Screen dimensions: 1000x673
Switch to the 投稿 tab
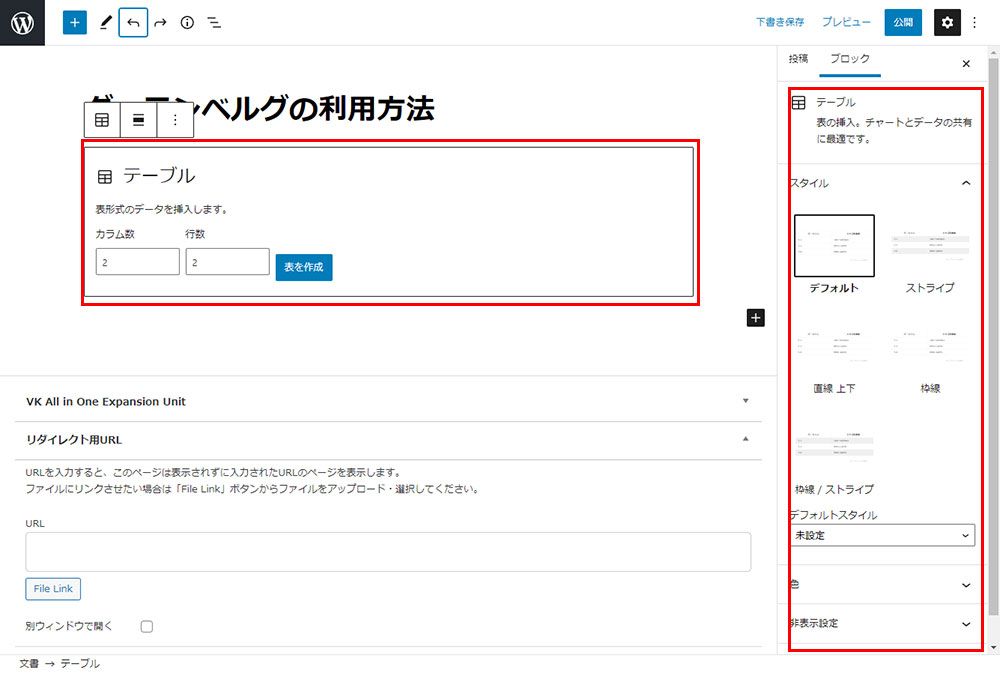point(798,59)
